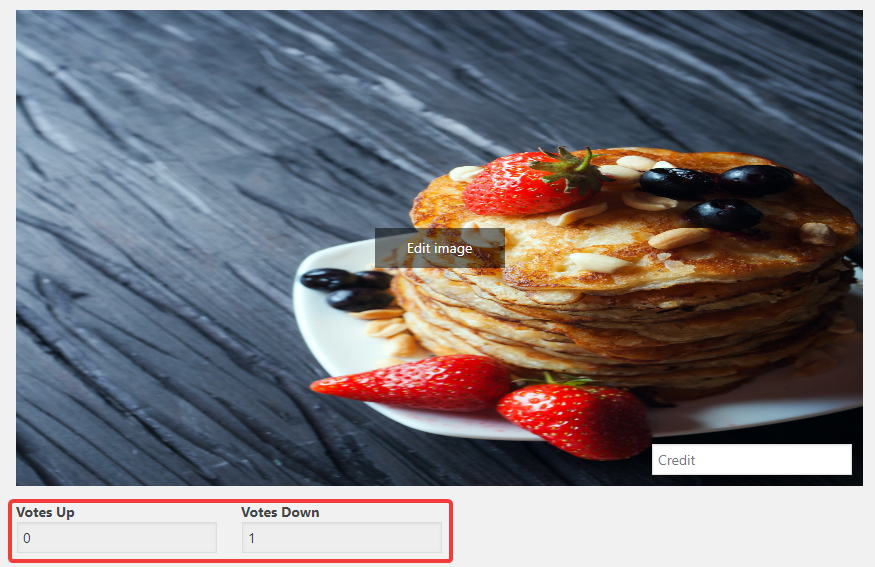Click the blueberries lying on the plate
The width and height of the screenshot is (875, 567).
coord(349,289)
